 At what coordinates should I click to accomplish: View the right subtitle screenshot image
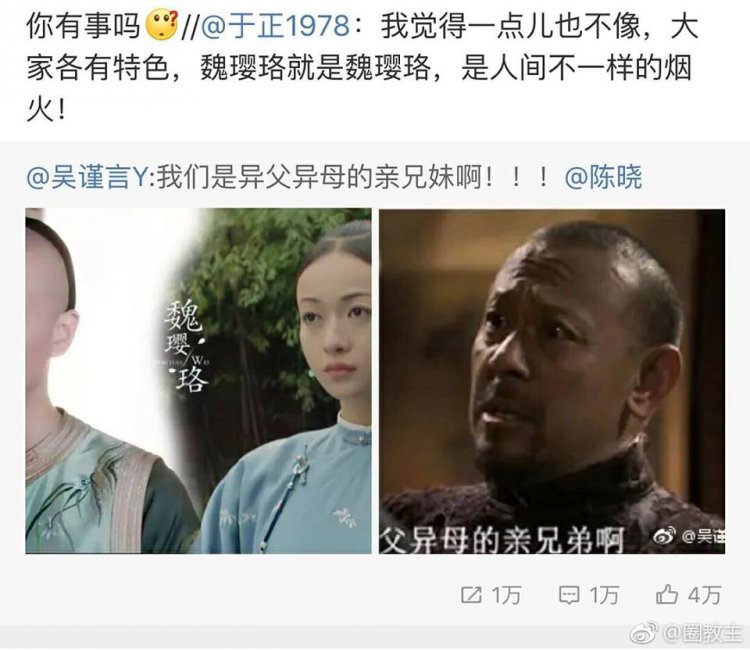tap(552, 381)
